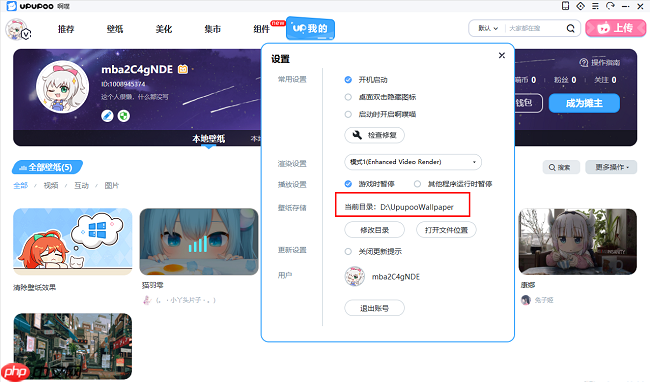Open the 猫羽雫 wallpaper thumbnail
Screen dimensions: 650x382
pos(199,242)
